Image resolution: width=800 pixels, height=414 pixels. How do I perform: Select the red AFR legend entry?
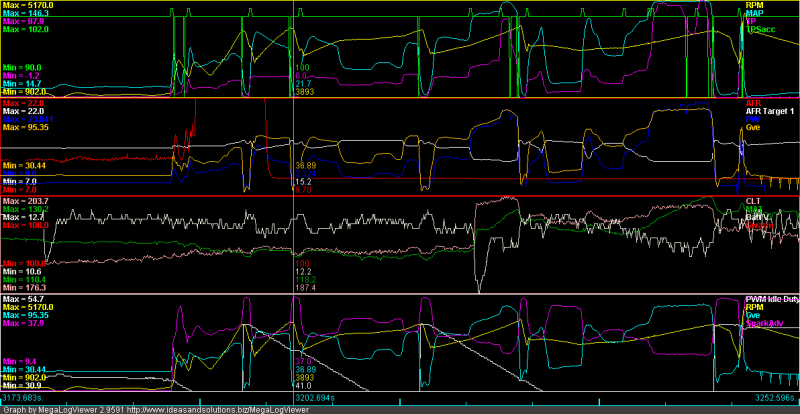pyautogui.click(x=752, y=103)
